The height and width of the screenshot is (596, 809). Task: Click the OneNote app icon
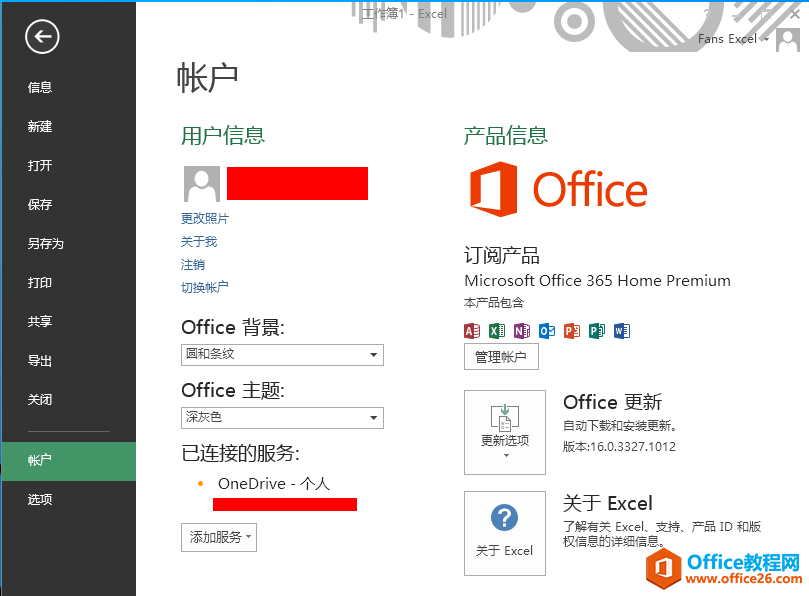click(522, 331)
